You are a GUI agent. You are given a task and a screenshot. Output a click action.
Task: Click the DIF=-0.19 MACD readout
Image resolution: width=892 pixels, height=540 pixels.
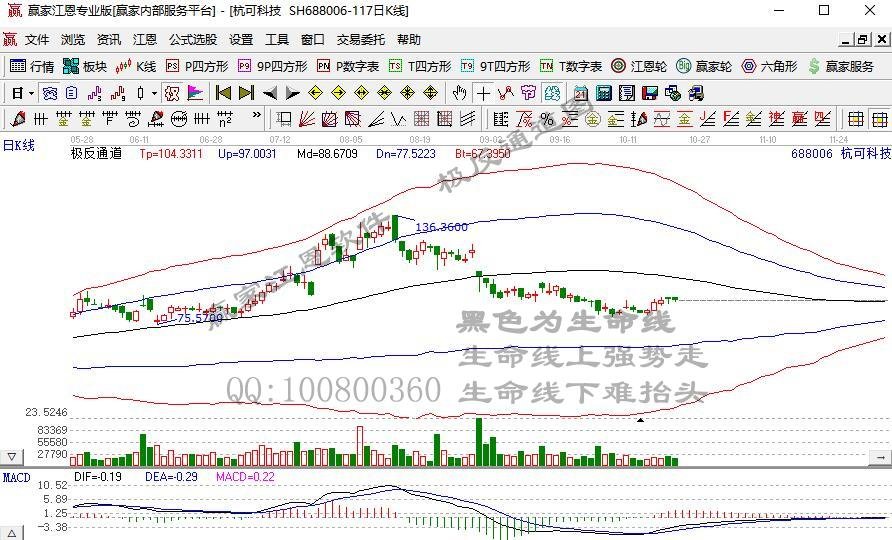[x=98, y=477]
